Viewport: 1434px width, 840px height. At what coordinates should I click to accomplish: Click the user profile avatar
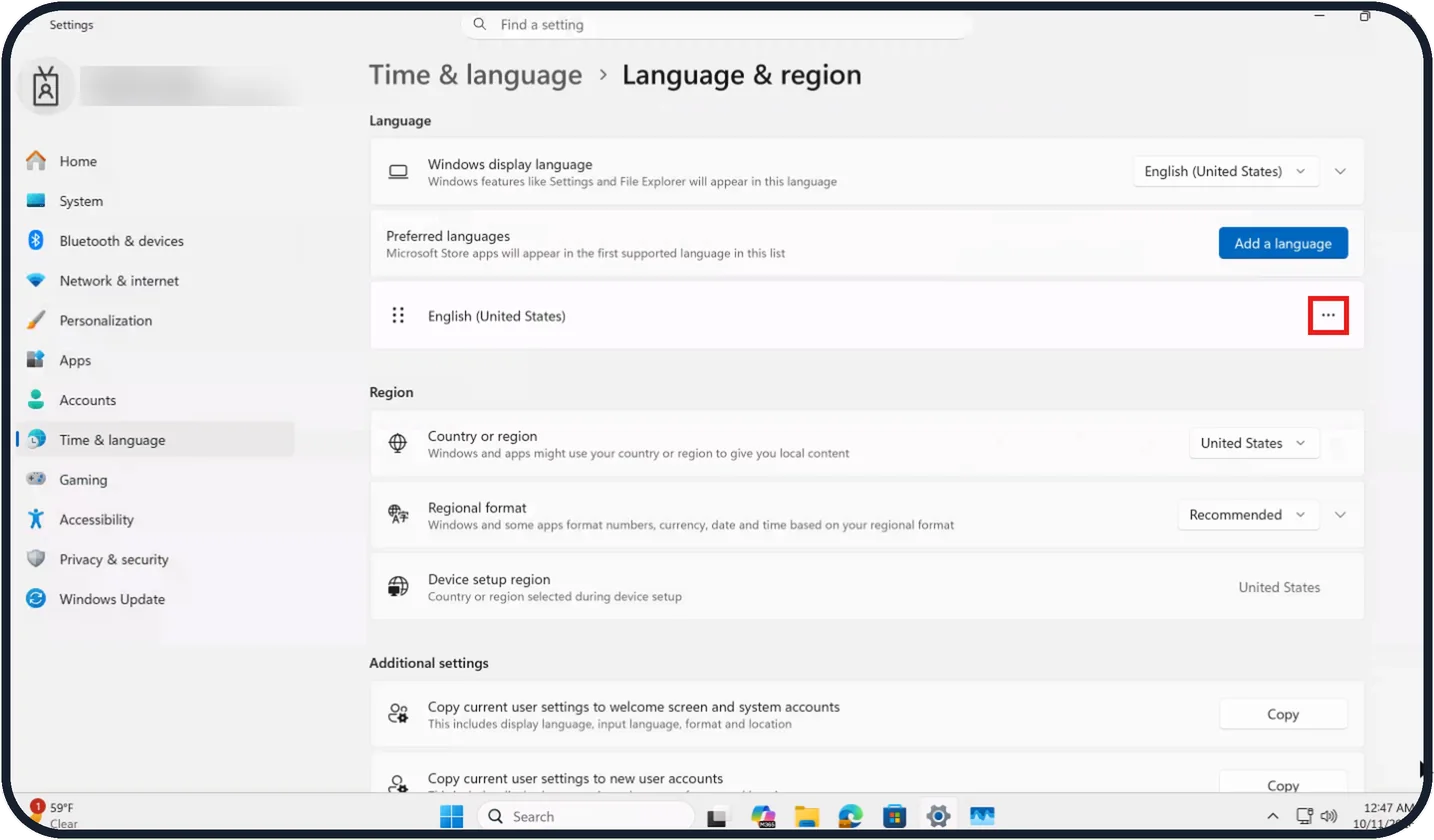[x=46, y=87]
